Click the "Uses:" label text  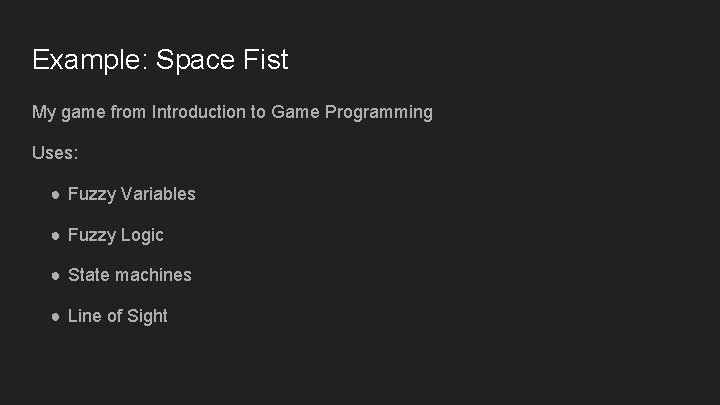pyautogui.click(x=54, y=153)
